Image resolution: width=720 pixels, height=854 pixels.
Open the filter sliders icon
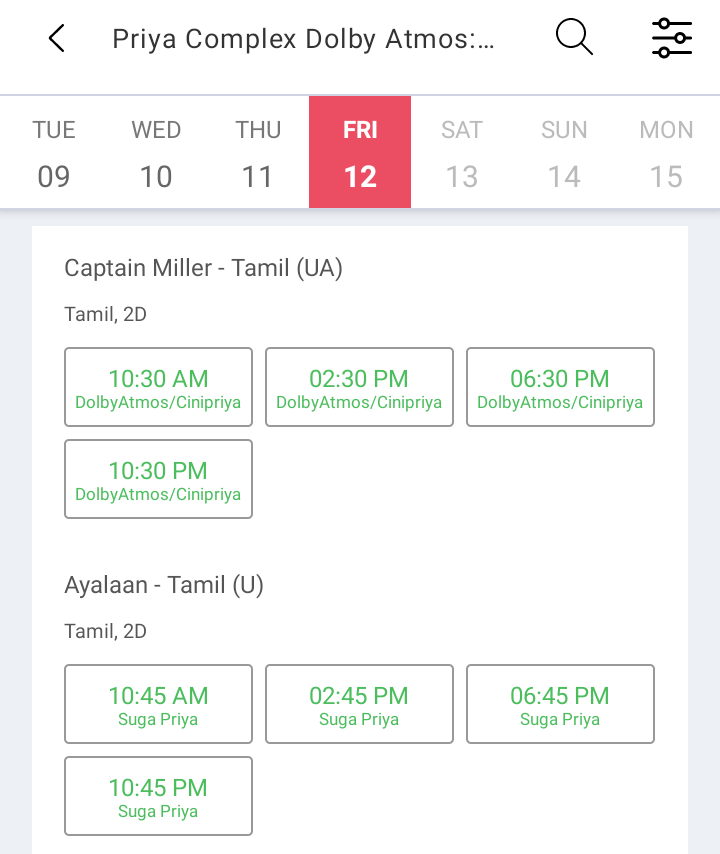tap(672, 38)
